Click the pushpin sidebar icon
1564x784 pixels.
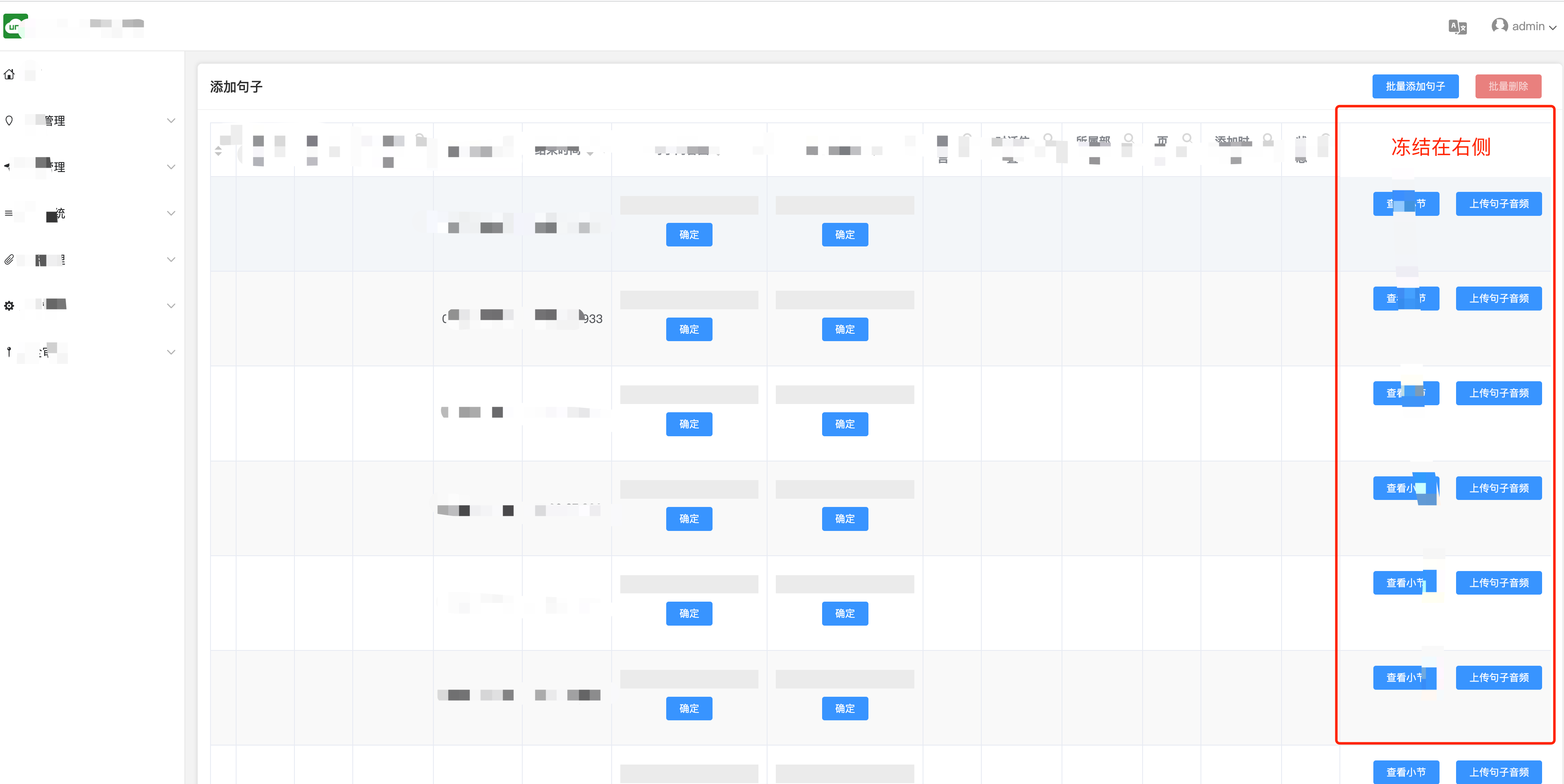9,351
